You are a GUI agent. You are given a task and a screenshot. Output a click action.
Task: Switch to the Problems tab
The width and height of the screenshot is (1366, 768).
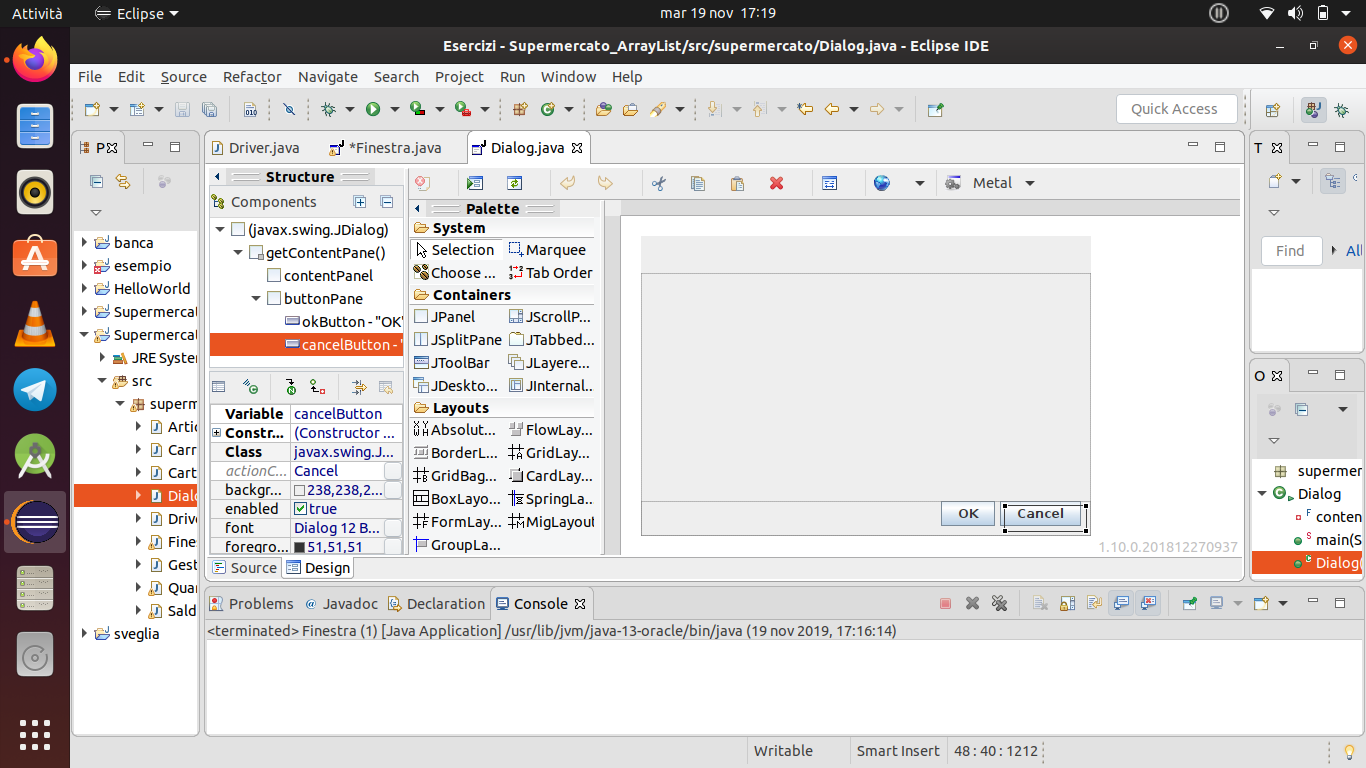[x=251, y=604]
